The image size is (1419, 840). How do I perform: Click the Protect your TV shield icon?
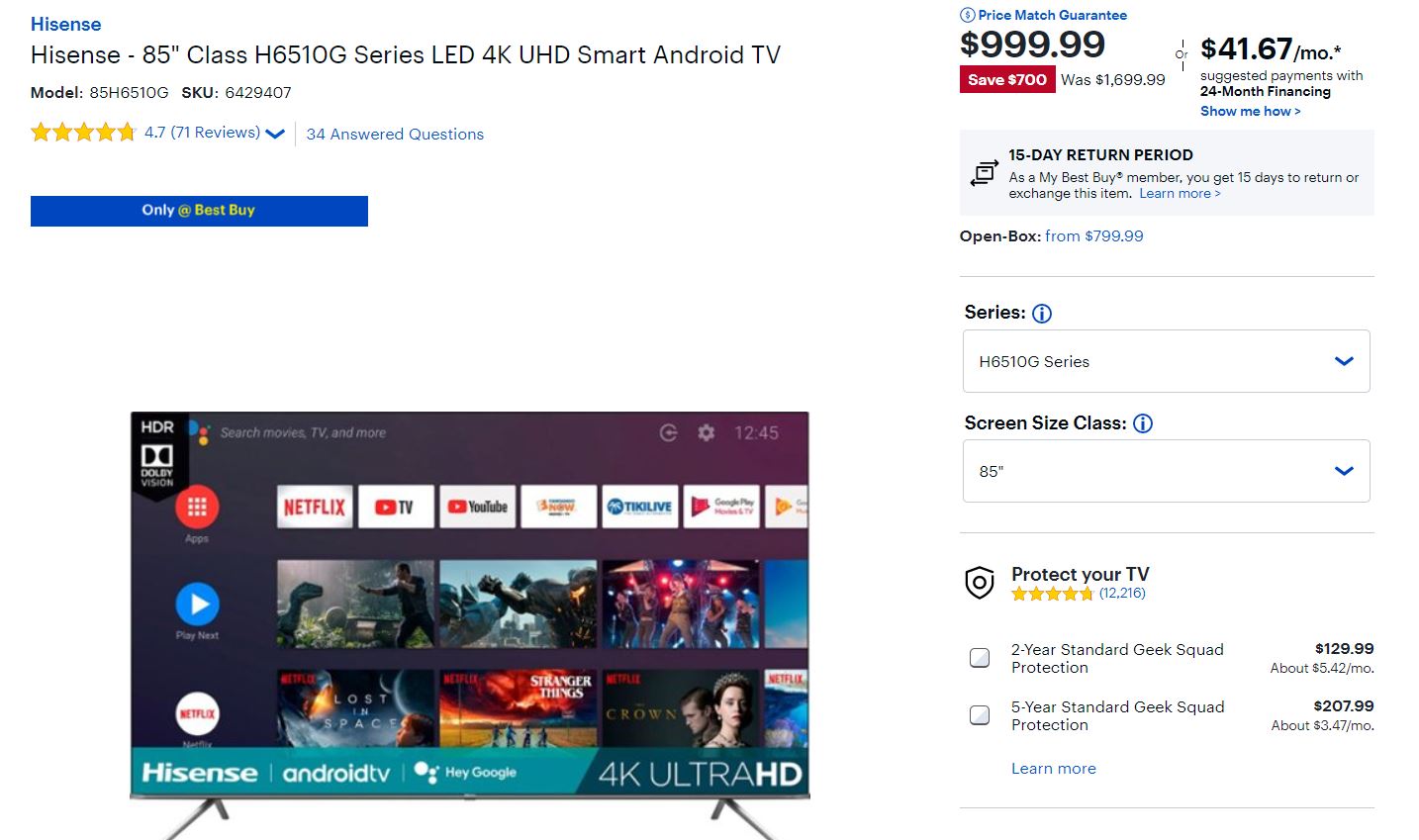[x=979, y=583]
